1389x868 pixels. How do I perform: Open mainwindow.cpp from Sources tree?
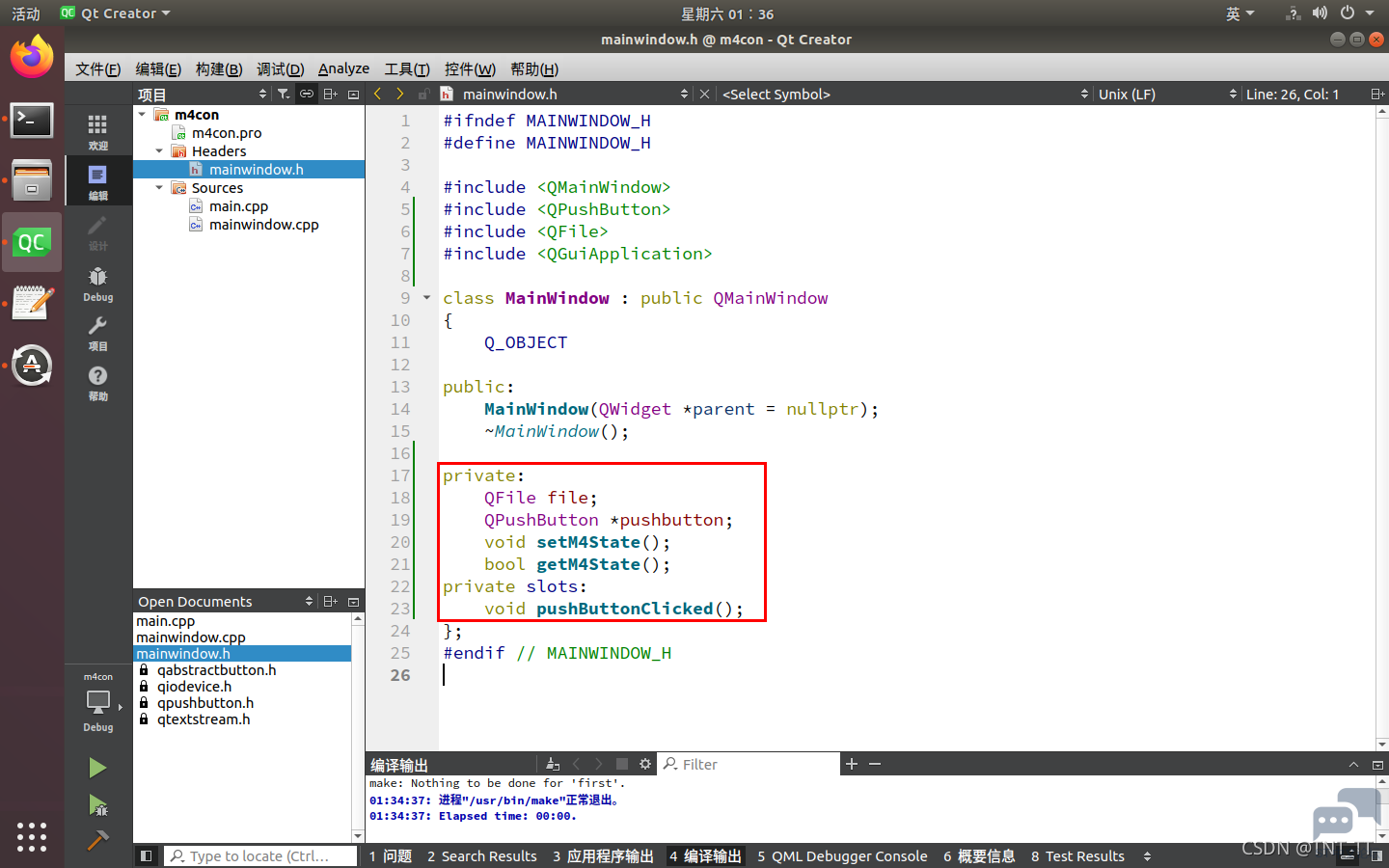(263, 225)
